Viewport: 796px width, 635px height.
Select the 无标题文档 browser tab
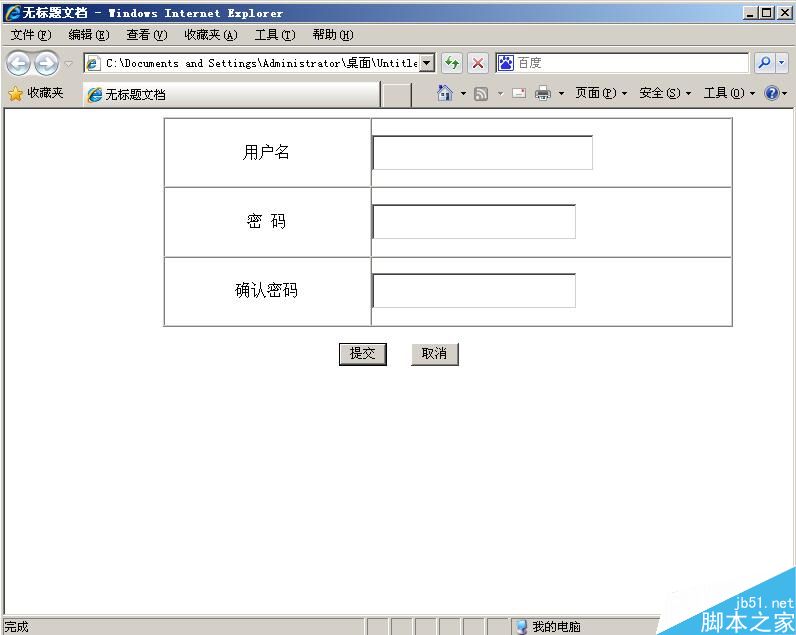pos(230,94)
